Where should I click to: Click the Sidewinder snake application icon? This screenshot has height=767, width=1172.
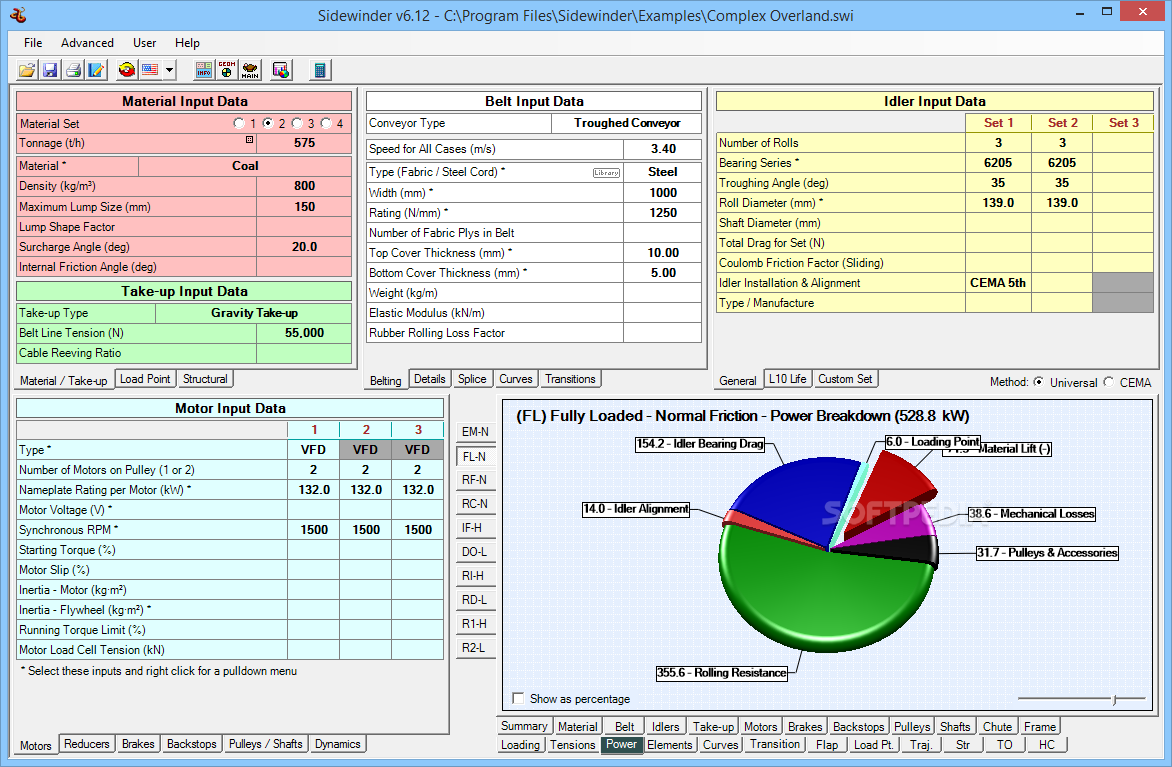click(19, 14)
